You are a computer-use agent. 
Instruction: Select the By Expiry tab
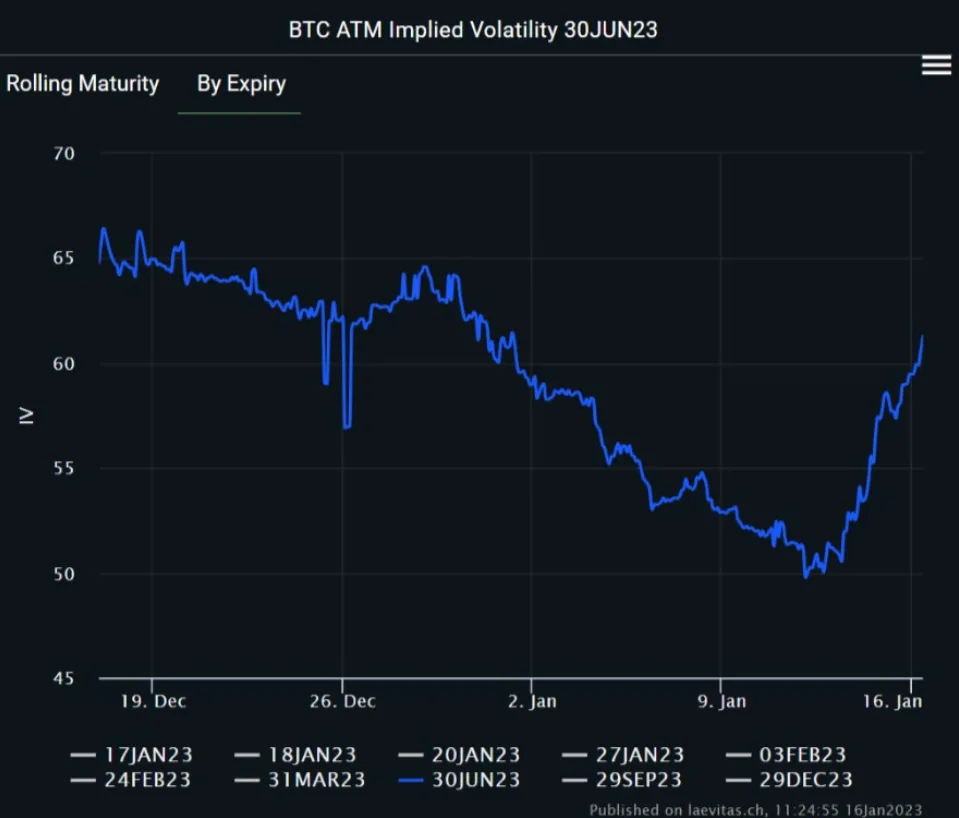pos(241,84)
